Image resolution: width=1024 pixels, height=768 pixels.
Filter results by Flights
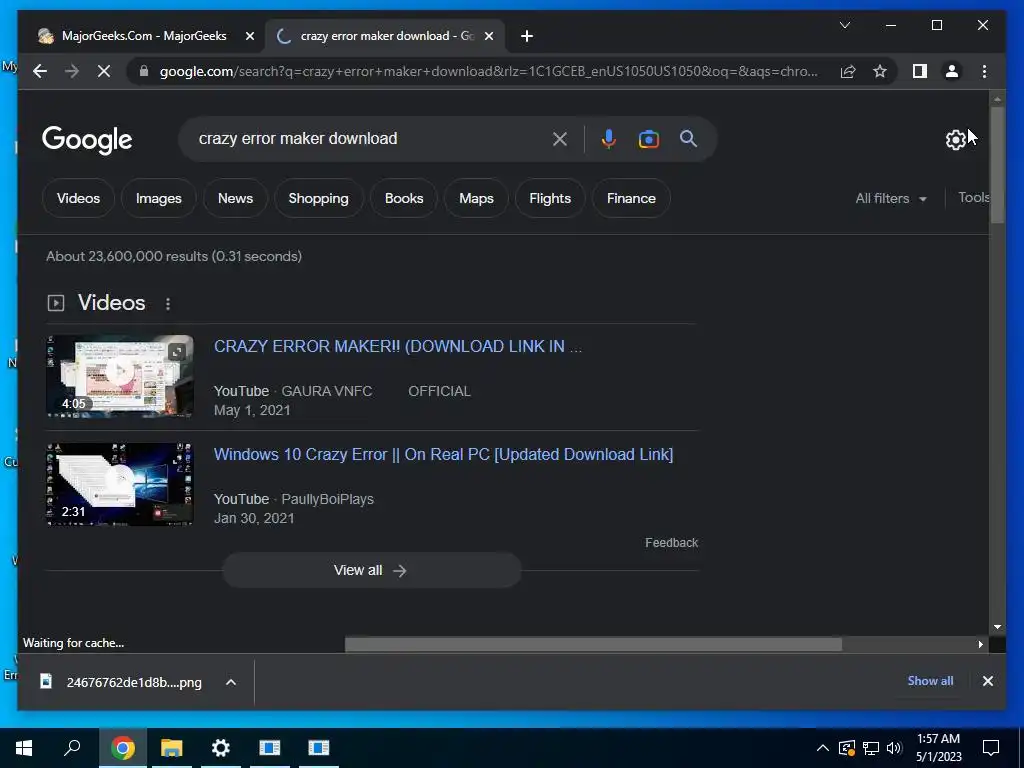[550, 198]
